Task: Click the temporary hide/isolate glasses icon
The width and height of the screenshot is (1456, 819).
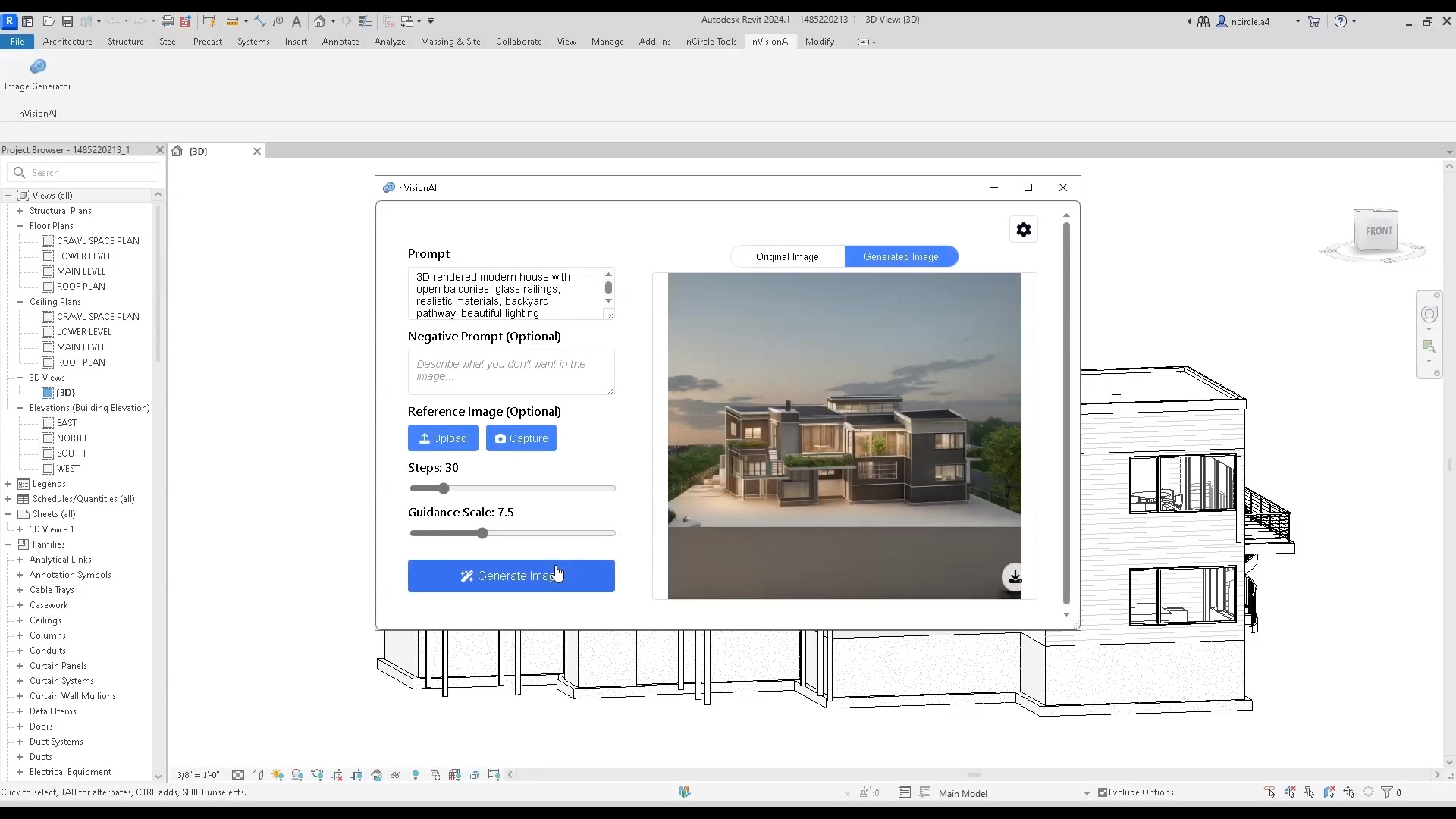Action: 395,775
